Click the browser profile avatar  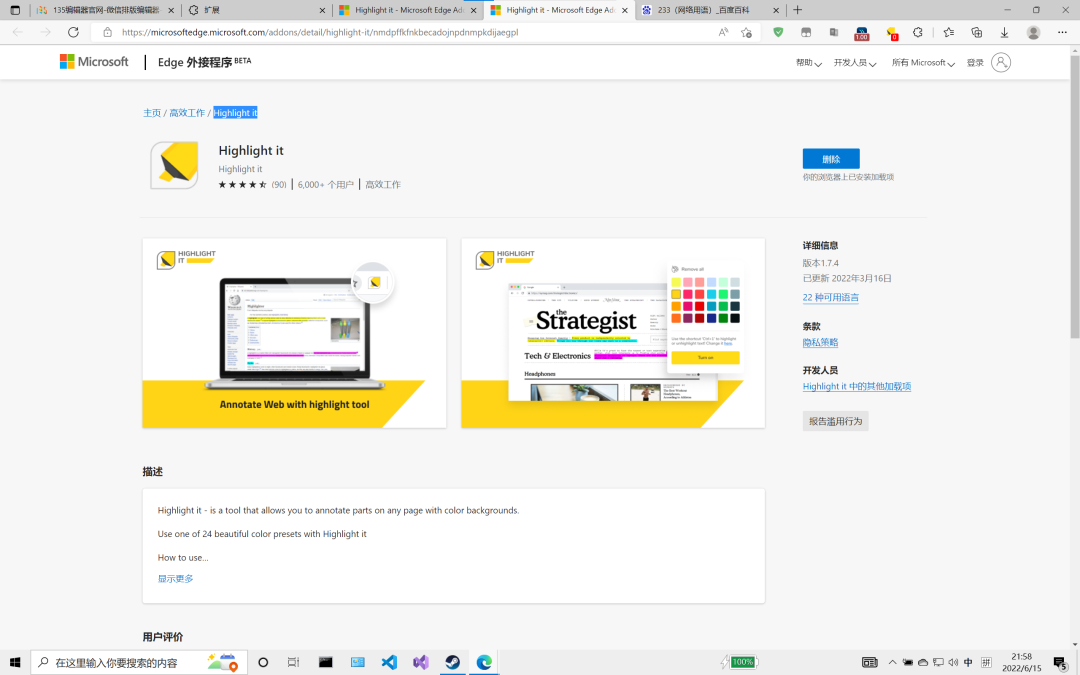click(x=1033, y=32)
